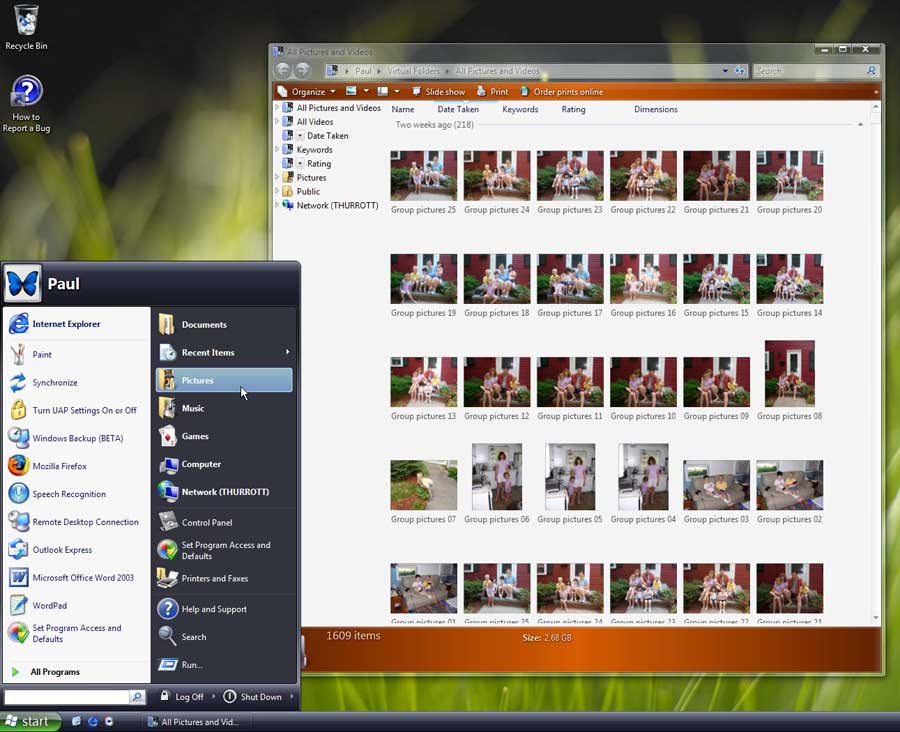The width and height of the screenshot is (900, 732).
Task: Open the Organize dropdown menu
Action: point(307,92)
